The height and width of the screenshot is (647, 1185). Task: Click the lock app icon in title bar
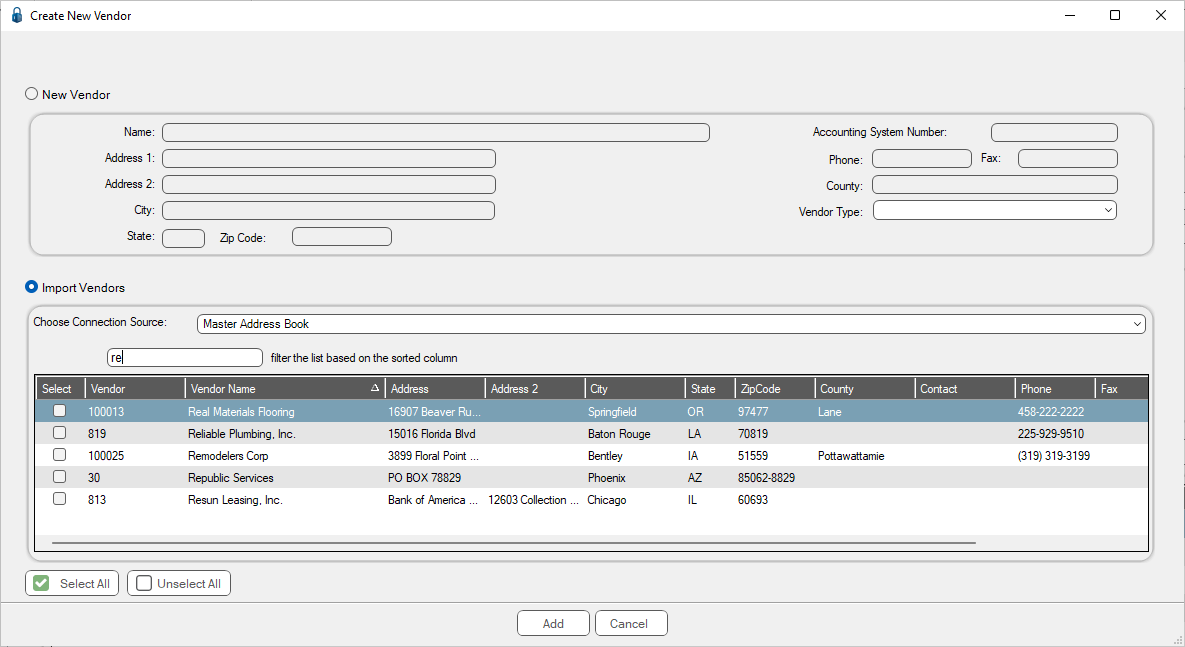coord(17,15)
